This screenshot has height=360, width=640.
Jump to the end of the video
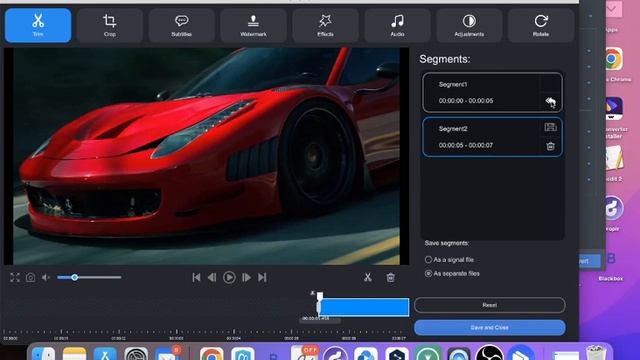coord(262,278)
